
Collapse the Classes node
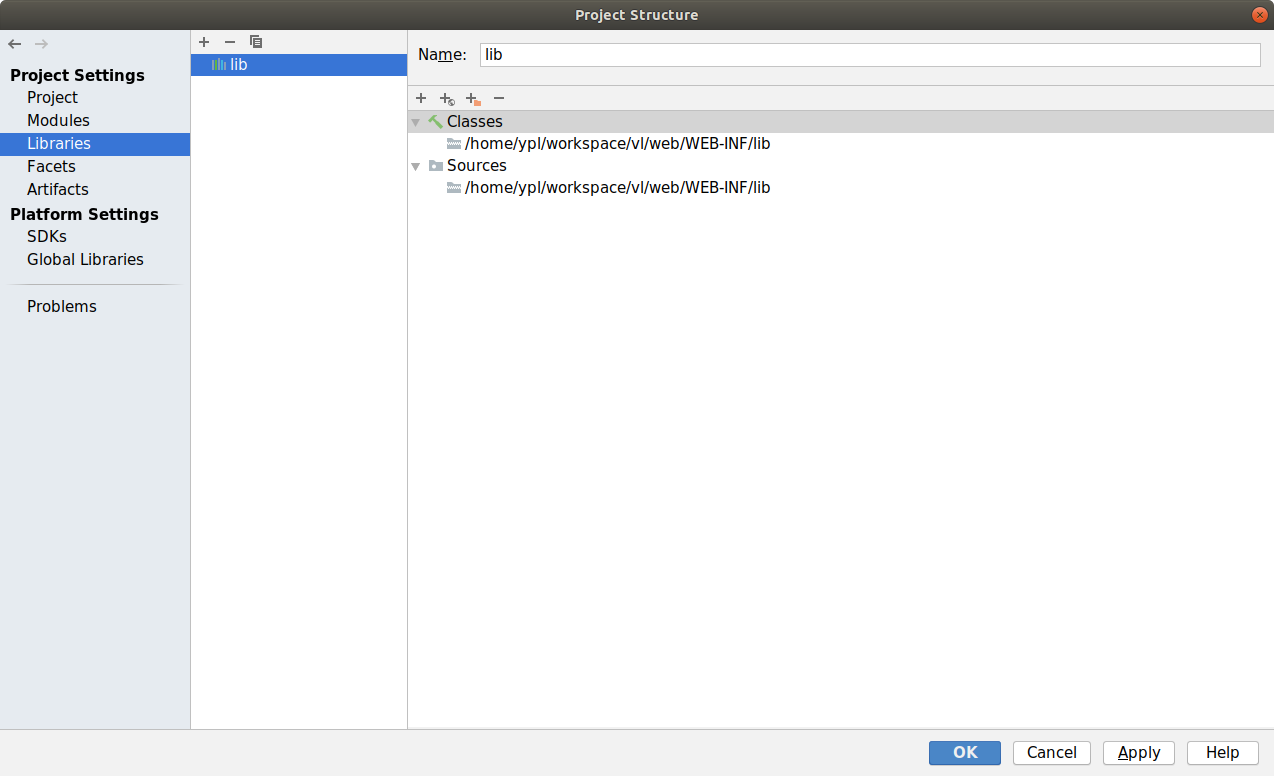point(416,122)
